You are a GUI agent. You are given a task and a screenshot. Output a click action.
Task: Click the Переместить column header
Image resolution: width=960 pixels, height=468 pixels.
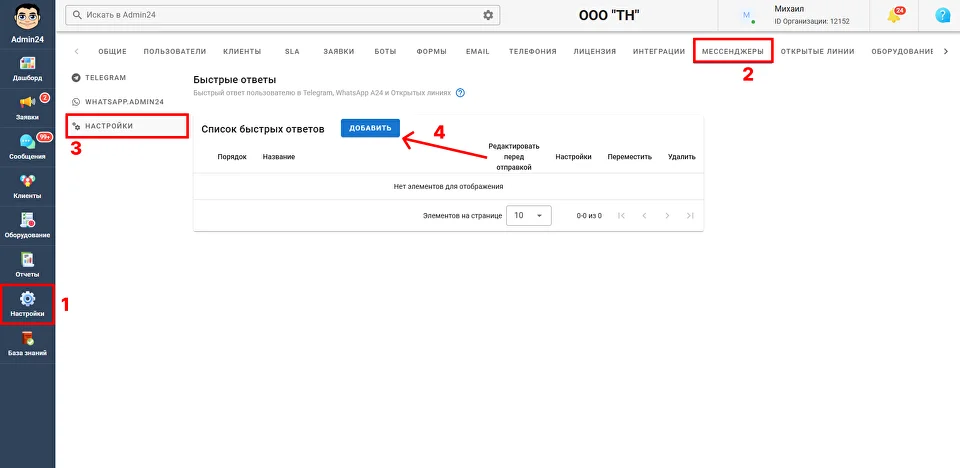(629, 157)
